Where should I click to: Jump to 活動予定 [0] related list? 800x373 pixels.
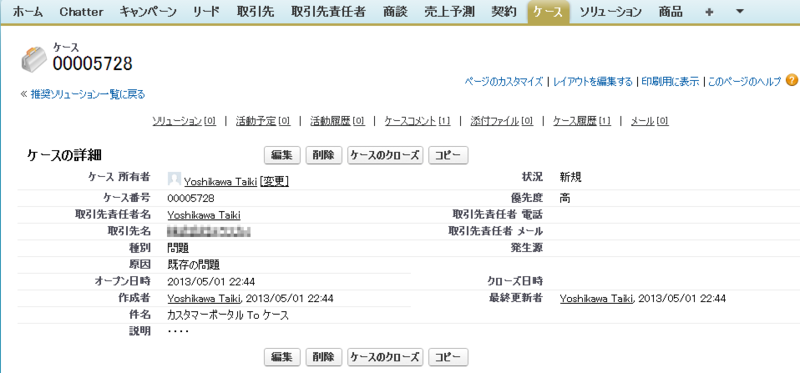click(x=263, y=121)
